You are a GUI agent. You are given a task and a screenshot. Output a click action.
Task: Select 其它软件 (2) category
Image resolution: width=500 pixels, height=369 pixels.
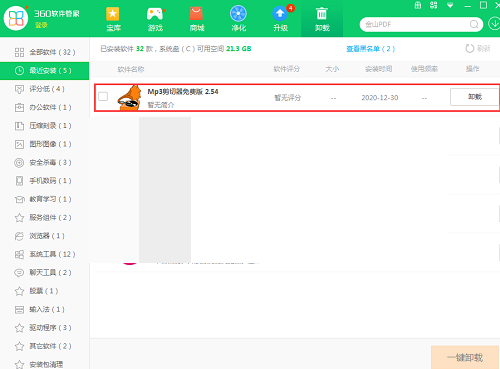point(44,346)
